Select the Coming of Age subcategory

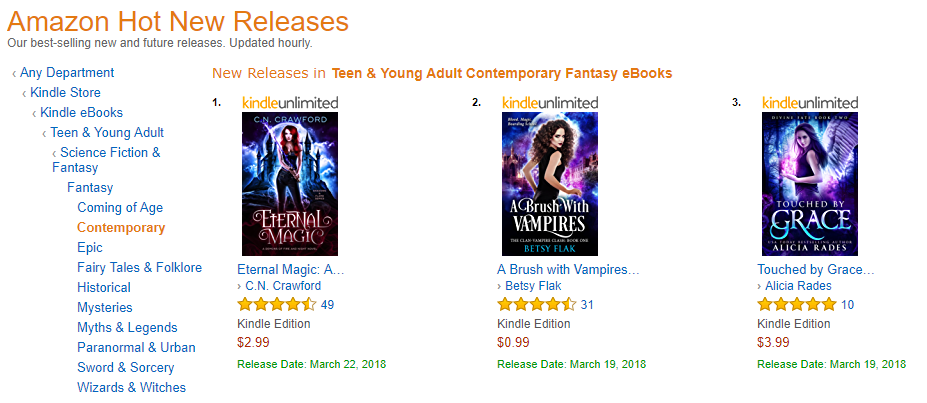point(120,208)
